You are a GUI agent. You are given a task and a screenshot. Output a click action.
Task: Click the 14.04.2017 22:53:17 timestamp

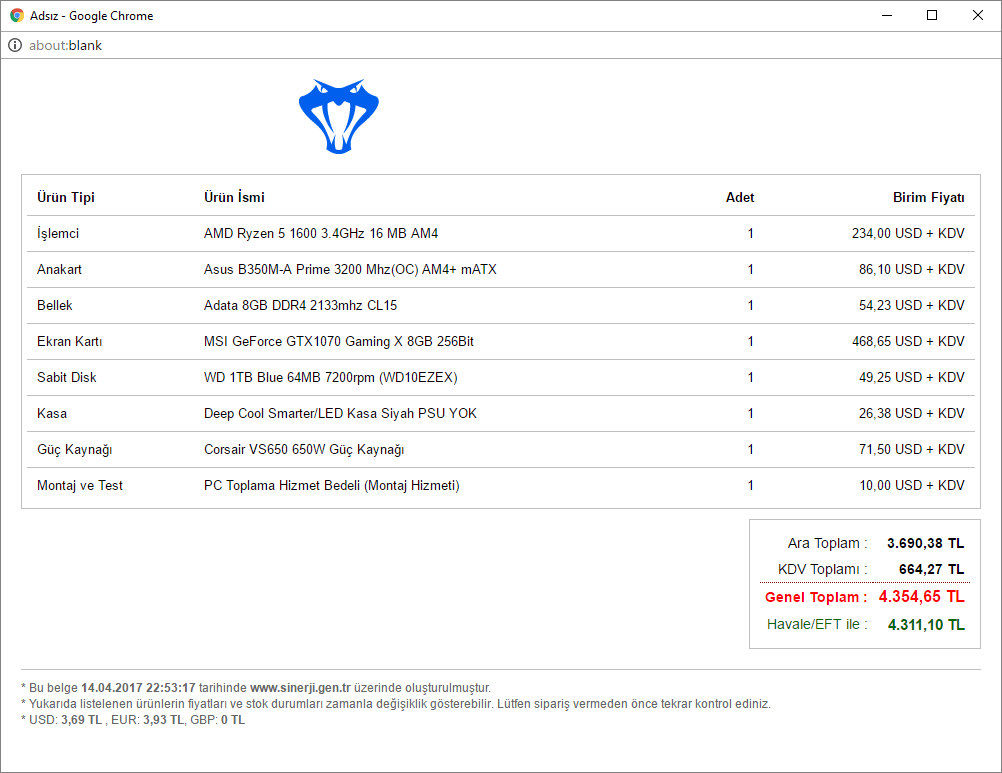(138, 688)
